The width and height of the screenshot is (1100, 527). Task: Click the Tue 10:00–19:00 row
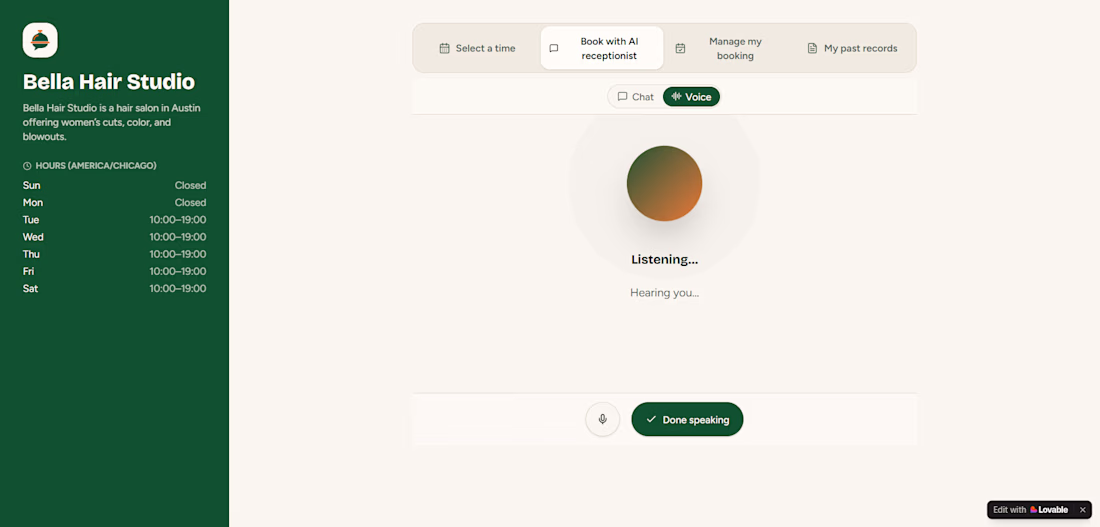pyautogui.click(x=114, y=220)
